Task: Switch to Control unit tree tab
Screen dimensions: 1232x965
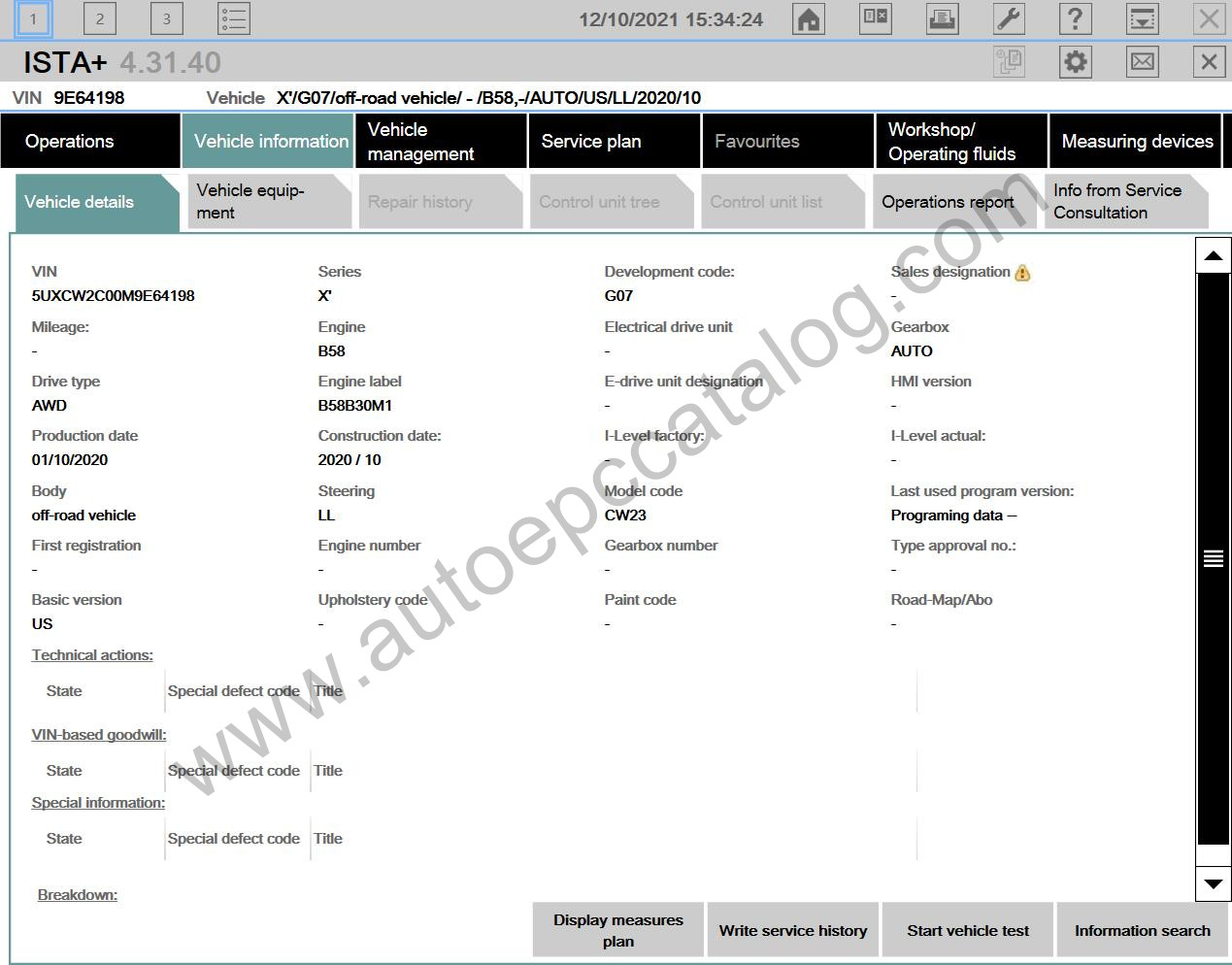Action: [612, 201]
